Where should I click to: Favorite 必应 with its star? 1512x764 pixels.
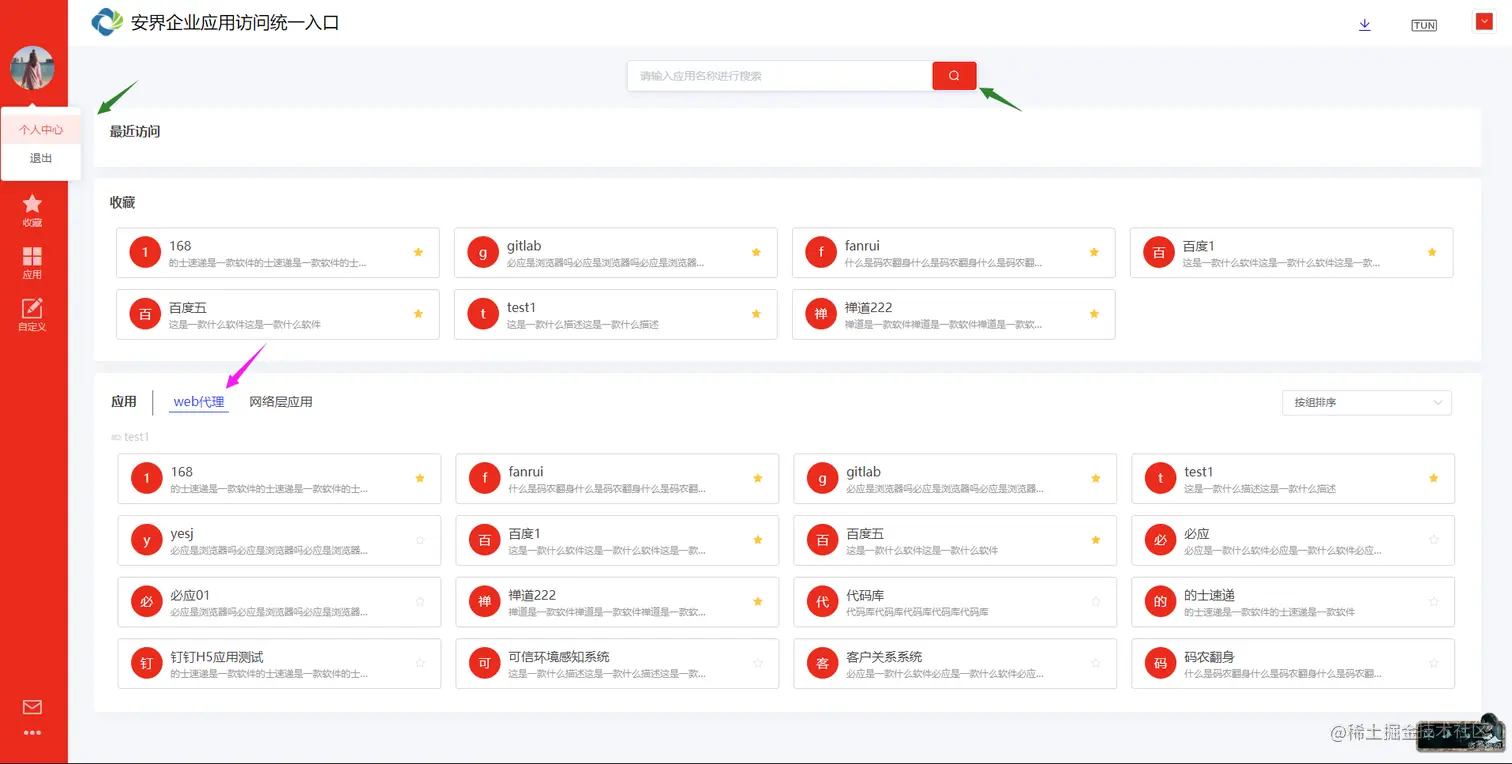(x=1434, y=540)
